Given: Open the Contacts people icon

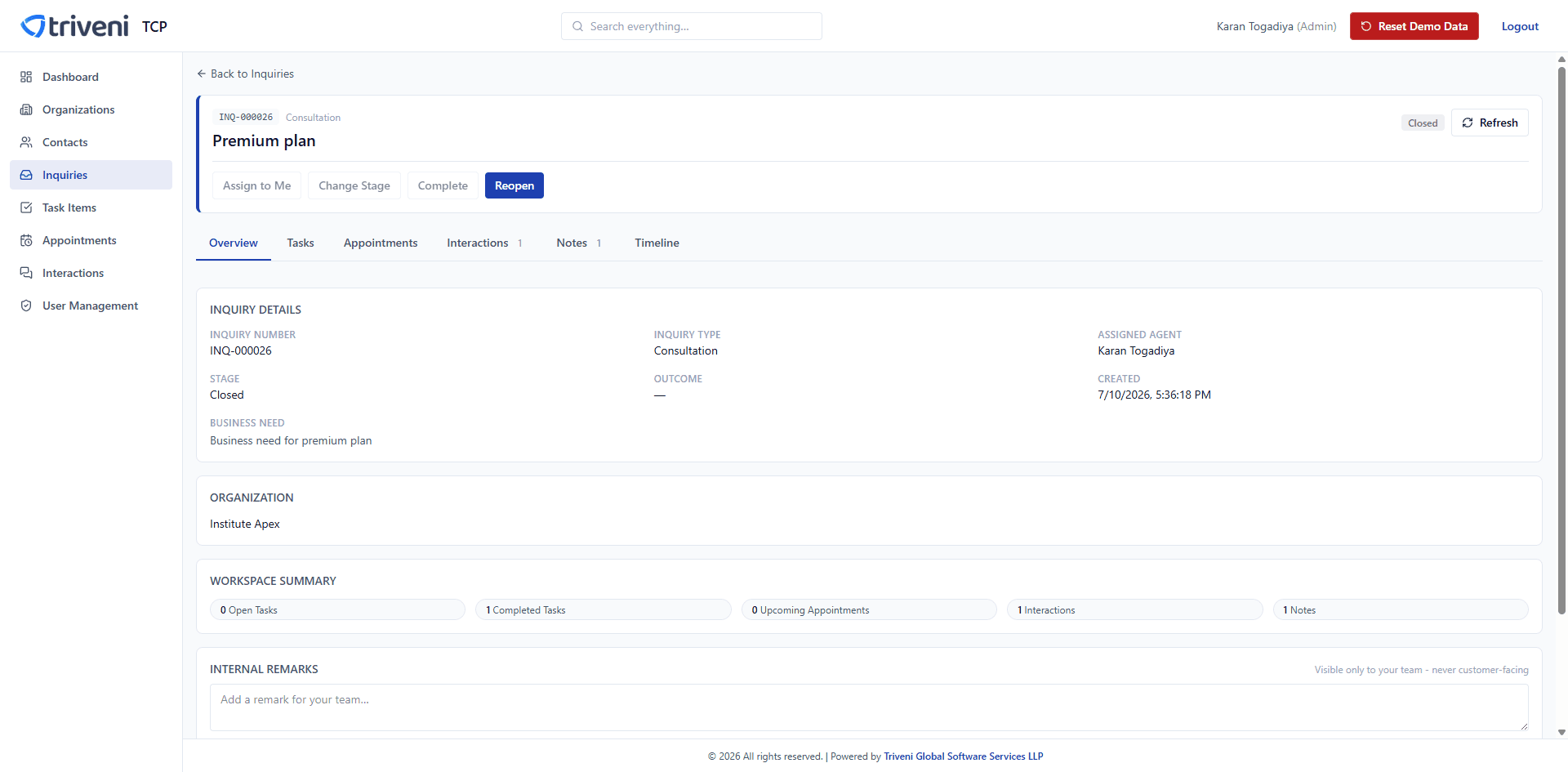Looking at the screenshot, I should [x=26, y=142].
